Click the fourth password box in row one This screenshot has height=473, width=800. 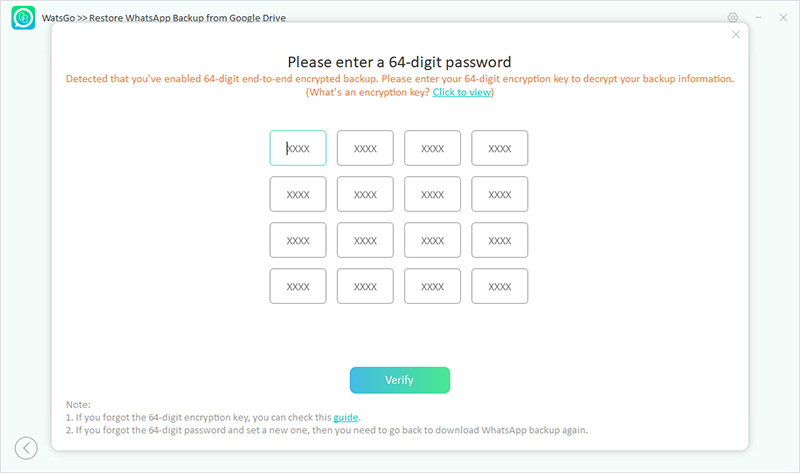(x=500, y=148)
